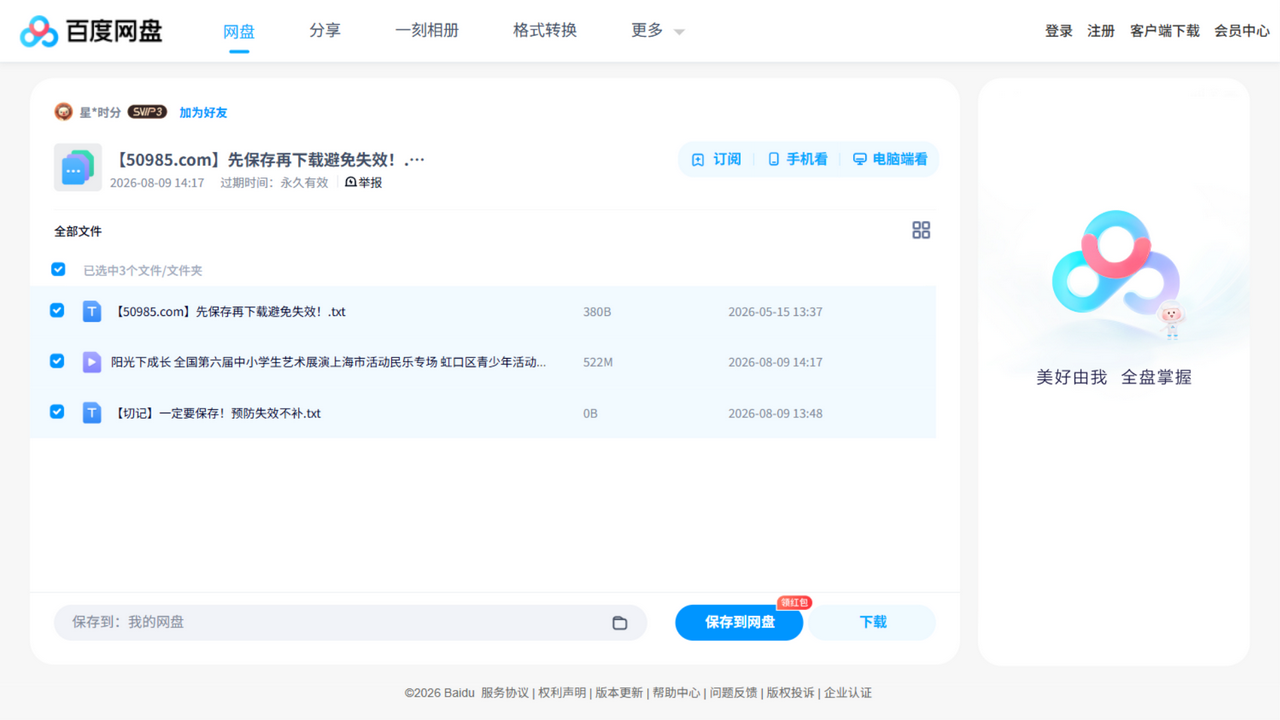Screen dimensions: 1280x720
Task: Click the 380B size value
Action: coord(597,312)
